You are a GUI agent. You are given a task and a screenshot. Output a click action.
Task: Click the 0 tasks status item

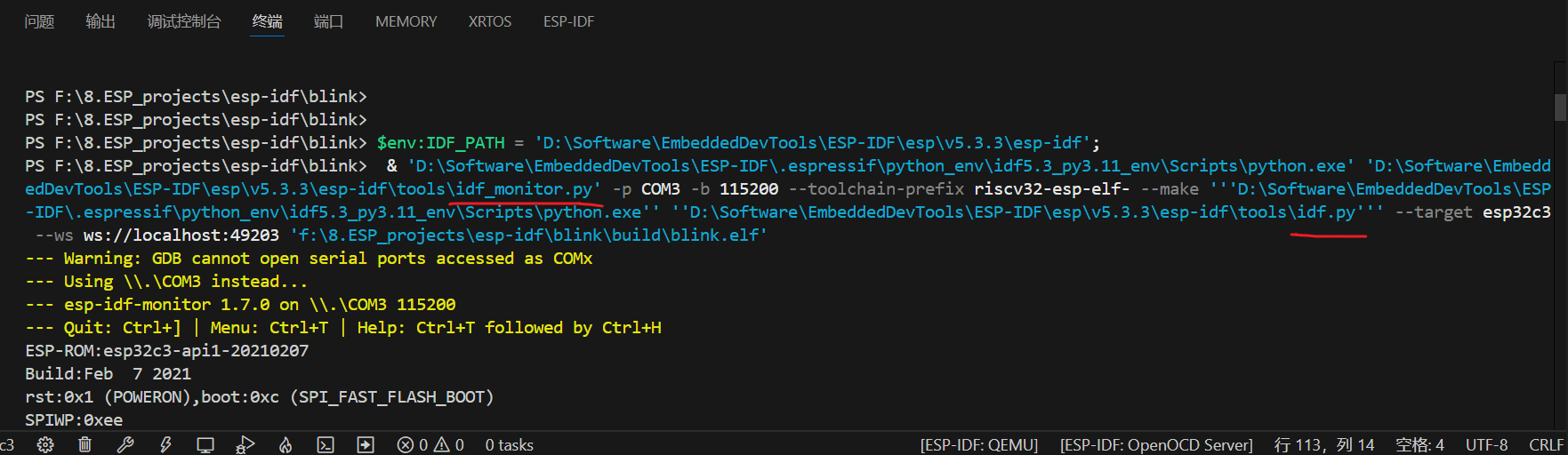click(510, 444)
